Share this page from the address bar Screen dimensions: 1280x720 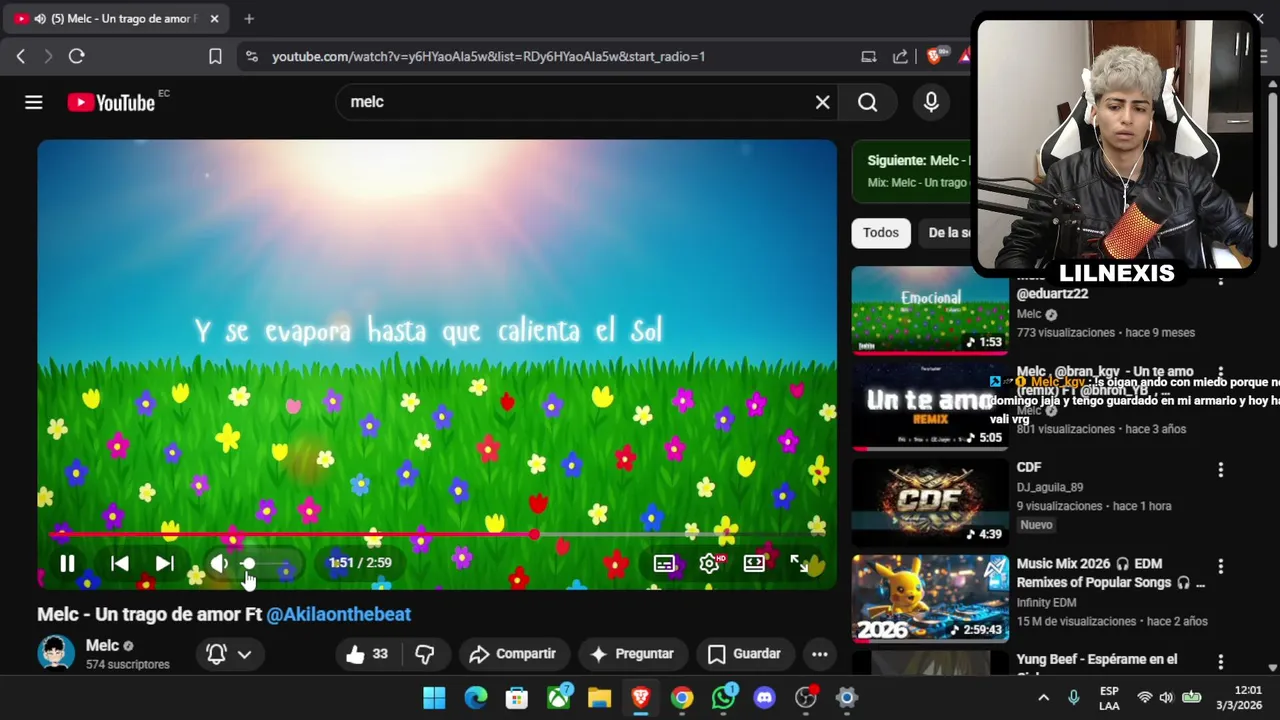click(900, 56)
